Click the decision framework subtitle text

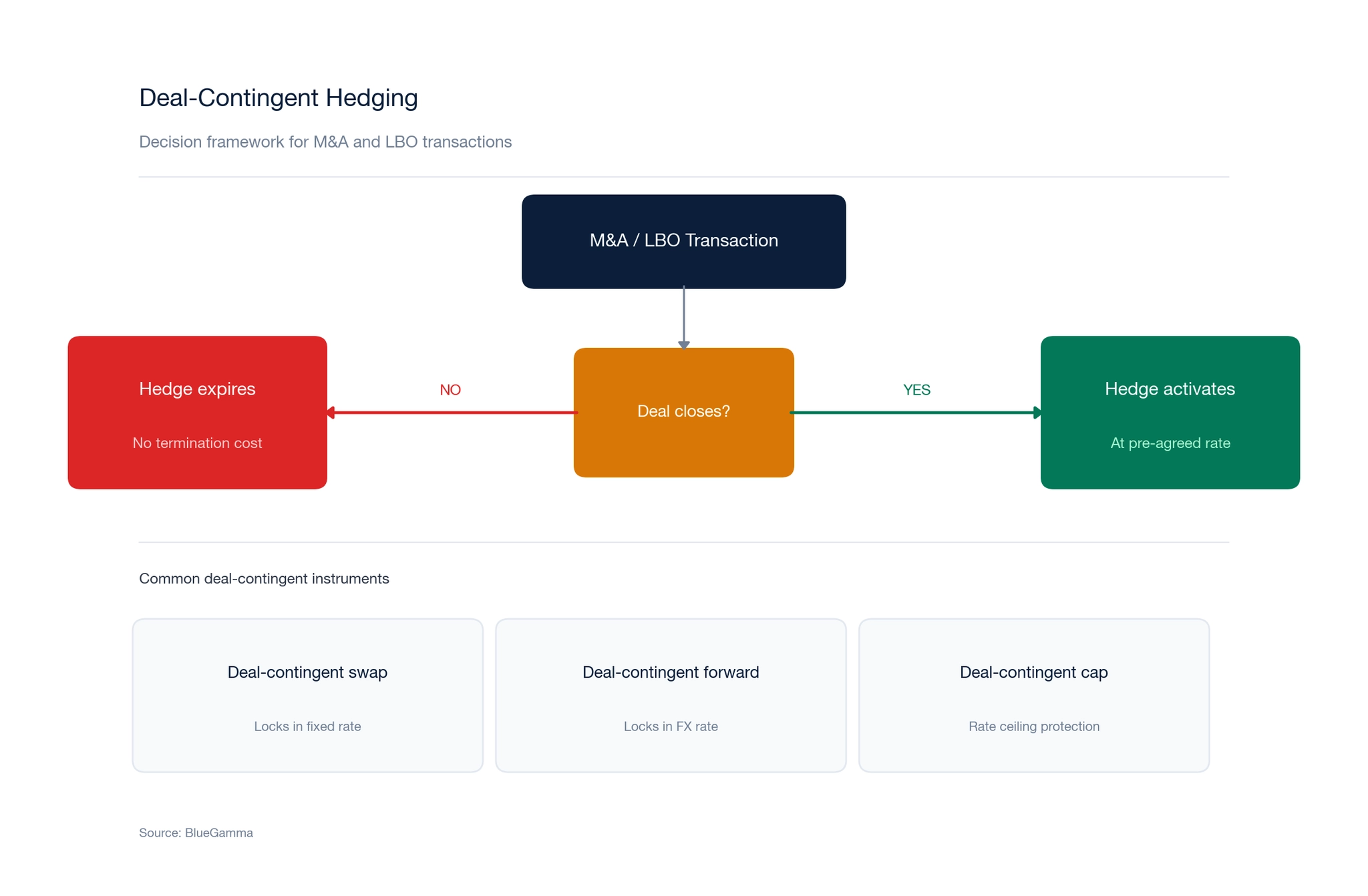[x=325, y=142]
